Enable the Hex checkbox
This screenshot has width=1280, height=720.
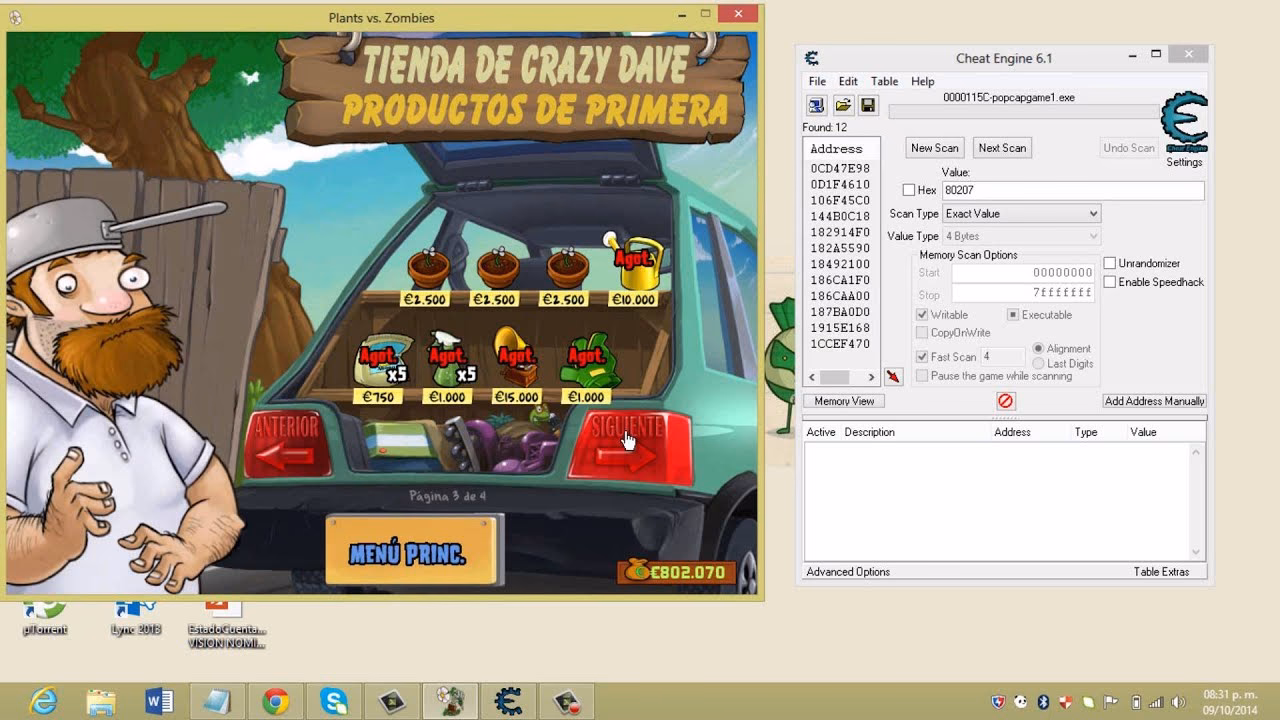[x=908, y=190]
